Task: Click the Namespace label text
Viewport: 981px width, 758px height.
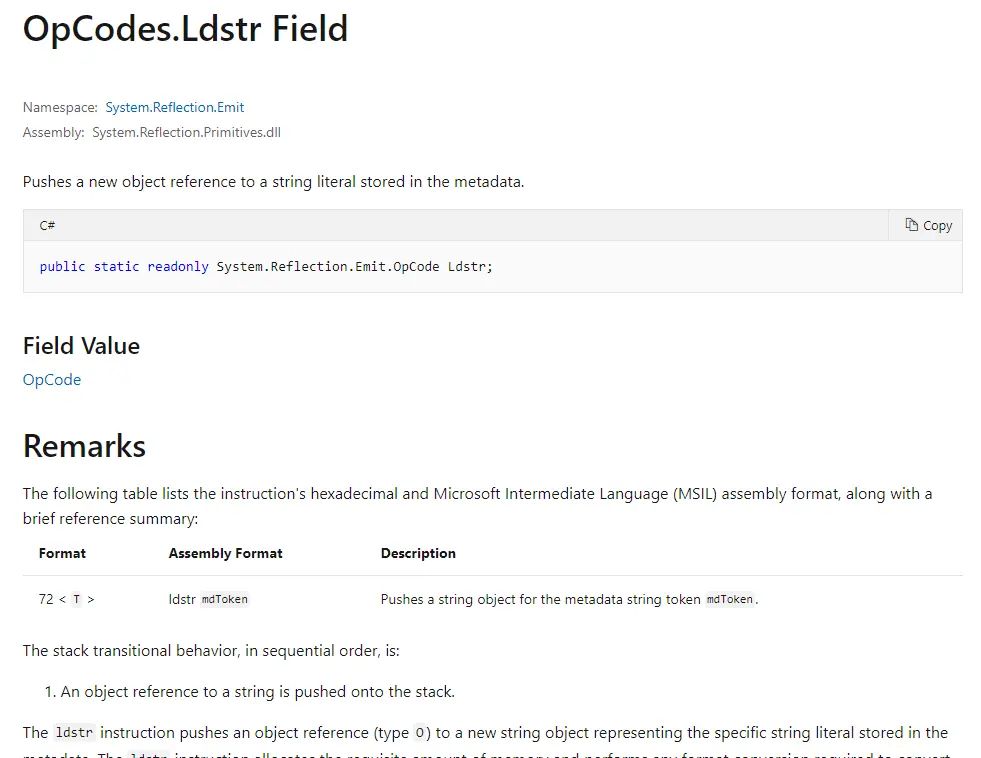Action: [60, 107]
